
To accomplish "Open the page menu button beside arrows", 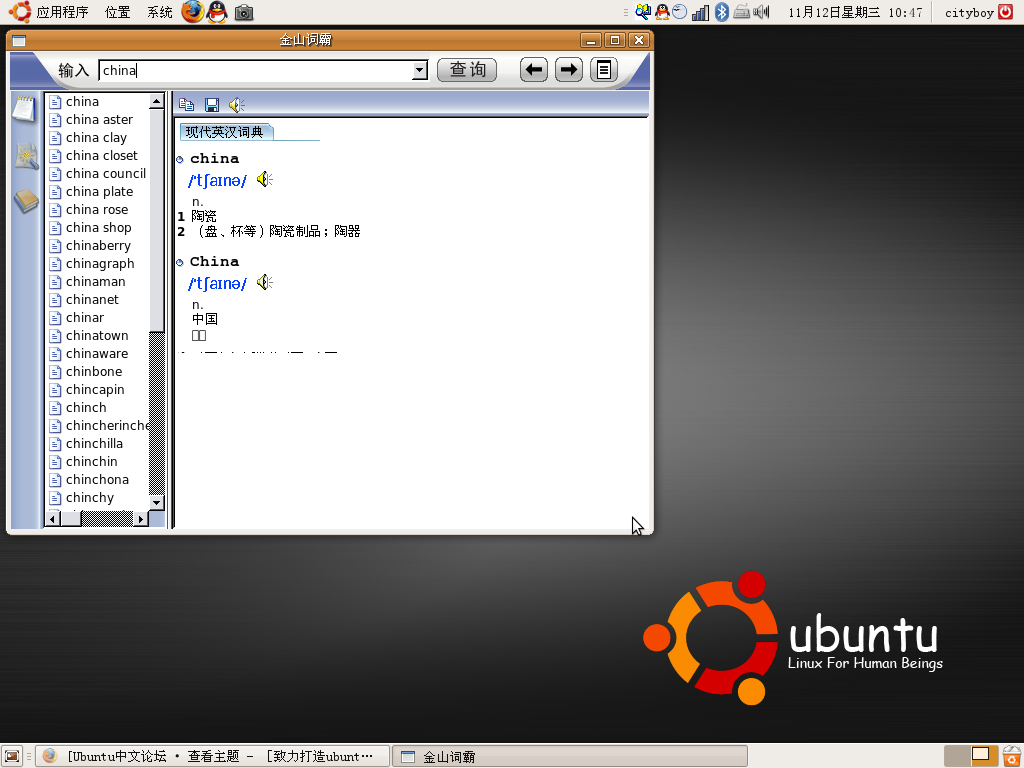I will [604, 70].
